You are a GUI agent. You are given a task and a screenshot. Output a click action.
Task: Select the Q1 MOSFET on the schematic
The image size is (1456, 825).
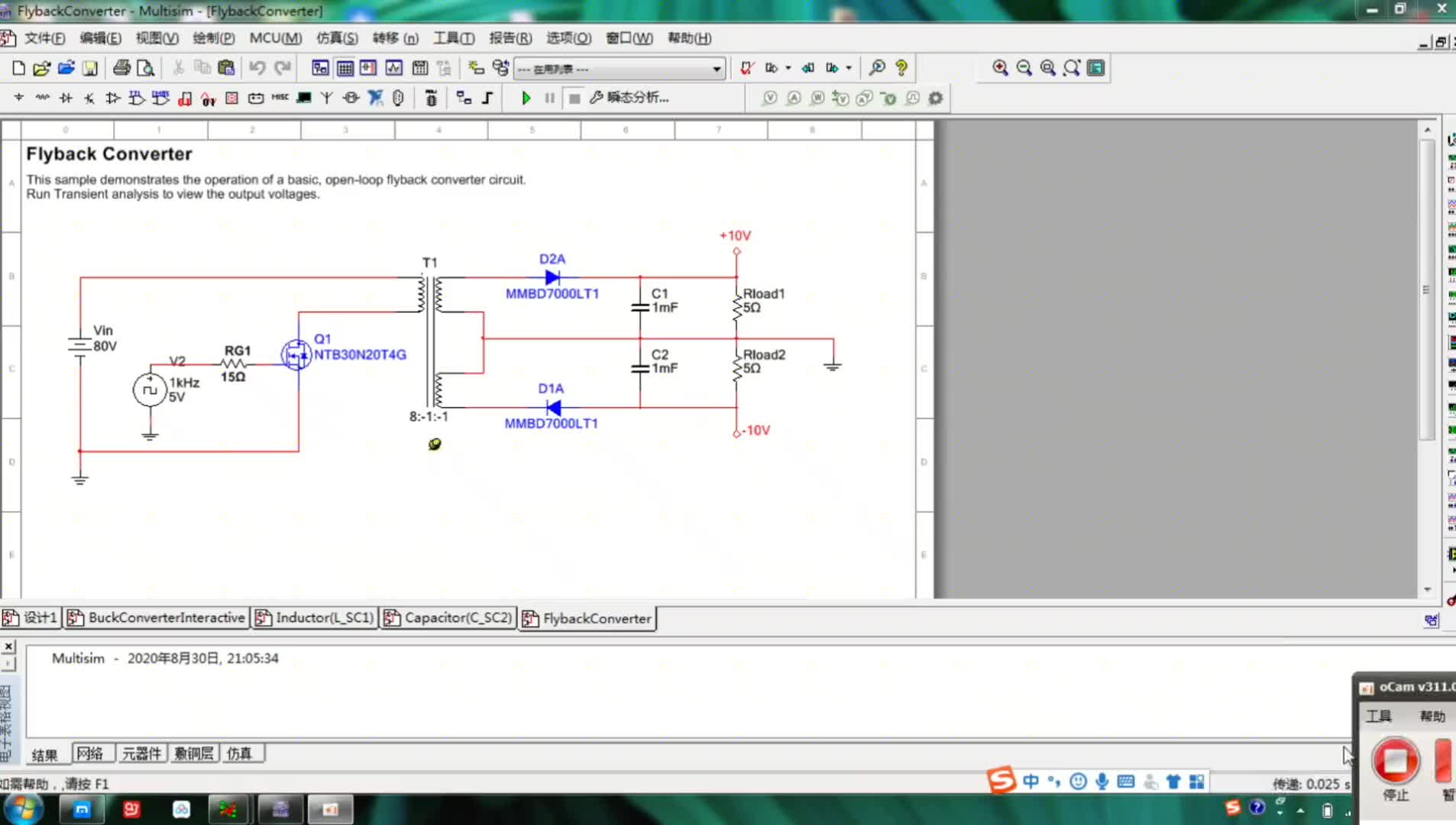pyautogui.click(x=296, y=354)
